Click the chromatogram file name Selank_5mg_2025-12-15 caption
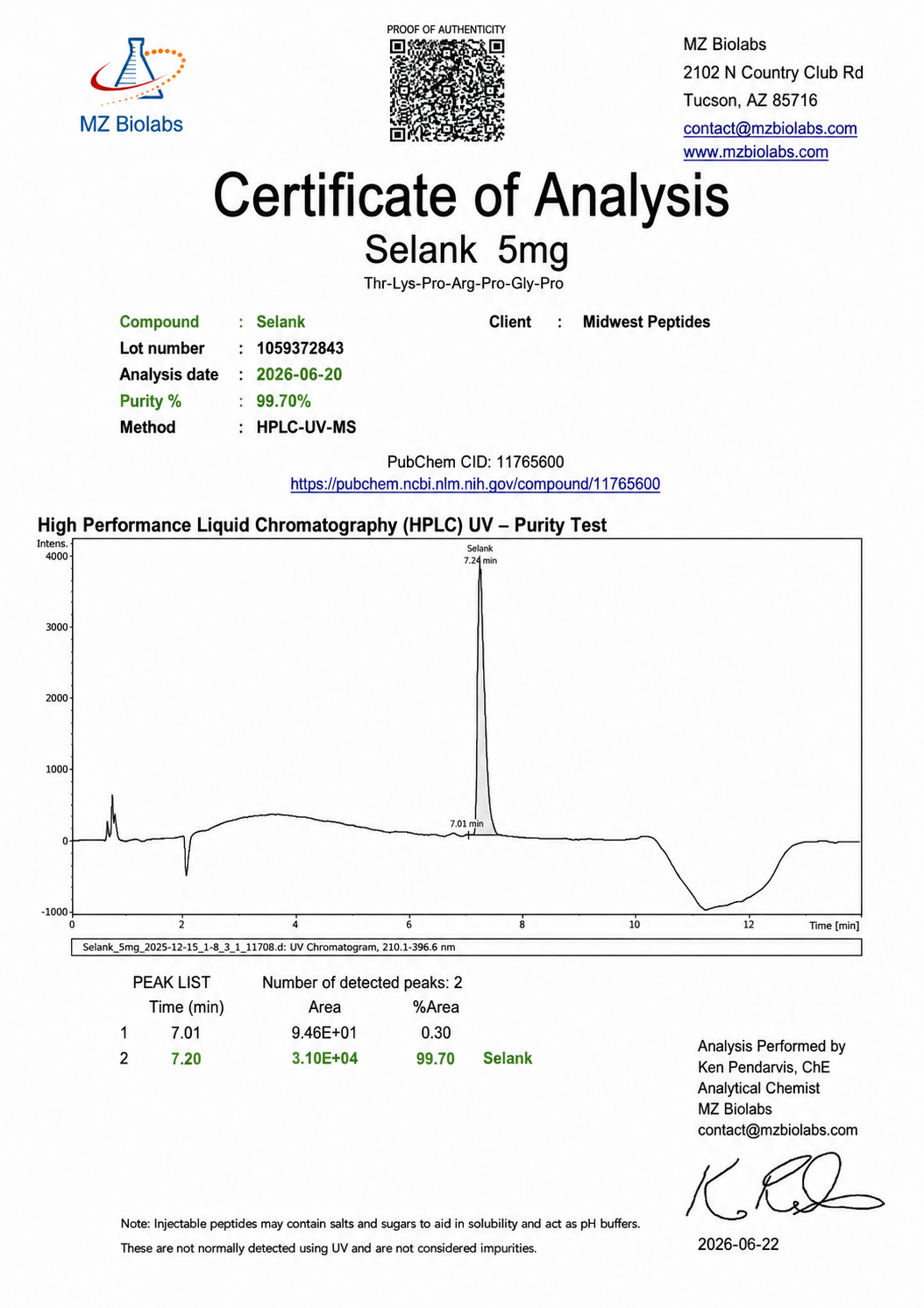 click(x=268, y=948)
